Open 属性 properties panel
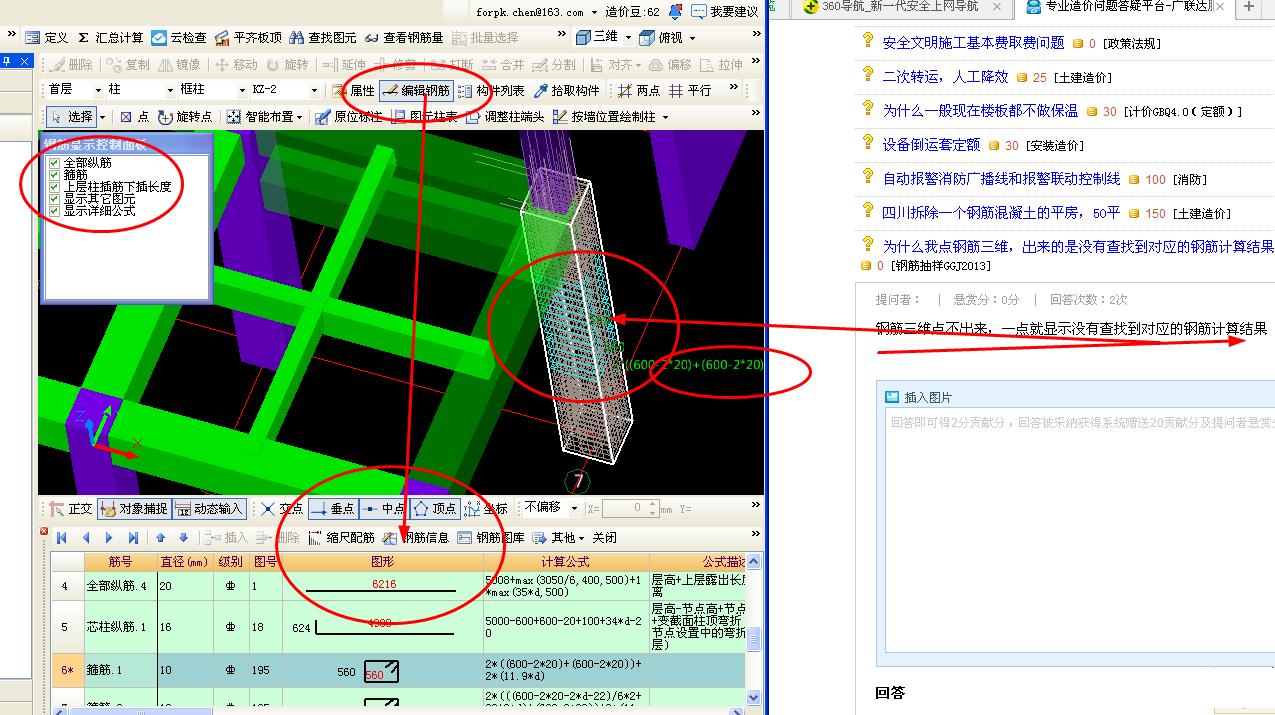 (x=353, y=90)
